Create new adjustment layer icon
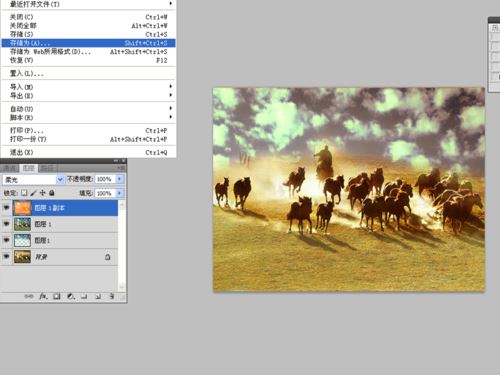This screenshot has height=375, width=500. (x=71, y=296)
